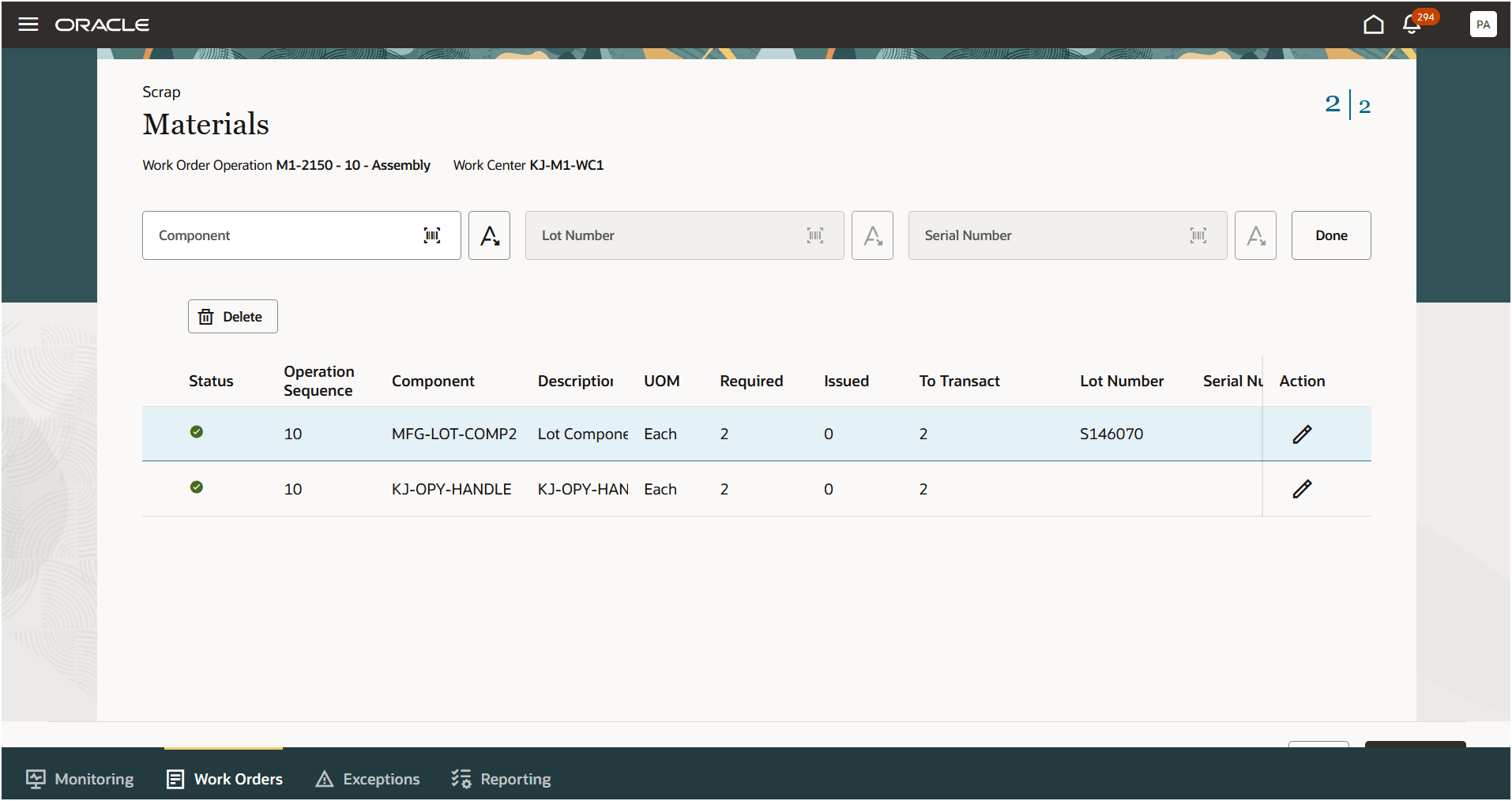
Task: Click the Scrap label above Materials
Action: tap(161, 92)
